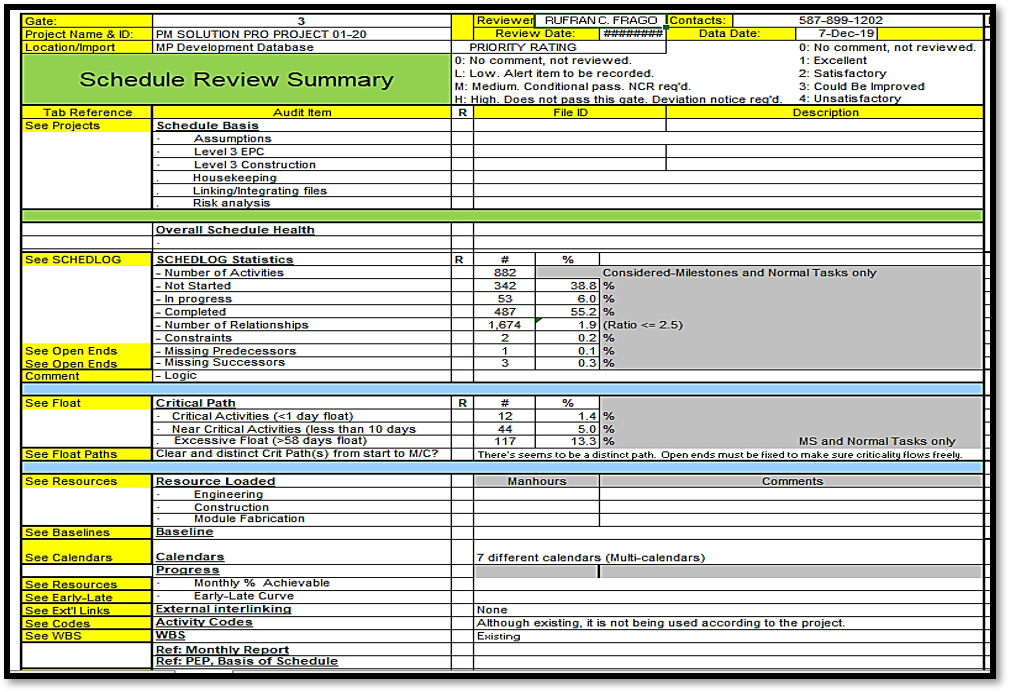Open the See WBS tab reference

tap(88, 636)
